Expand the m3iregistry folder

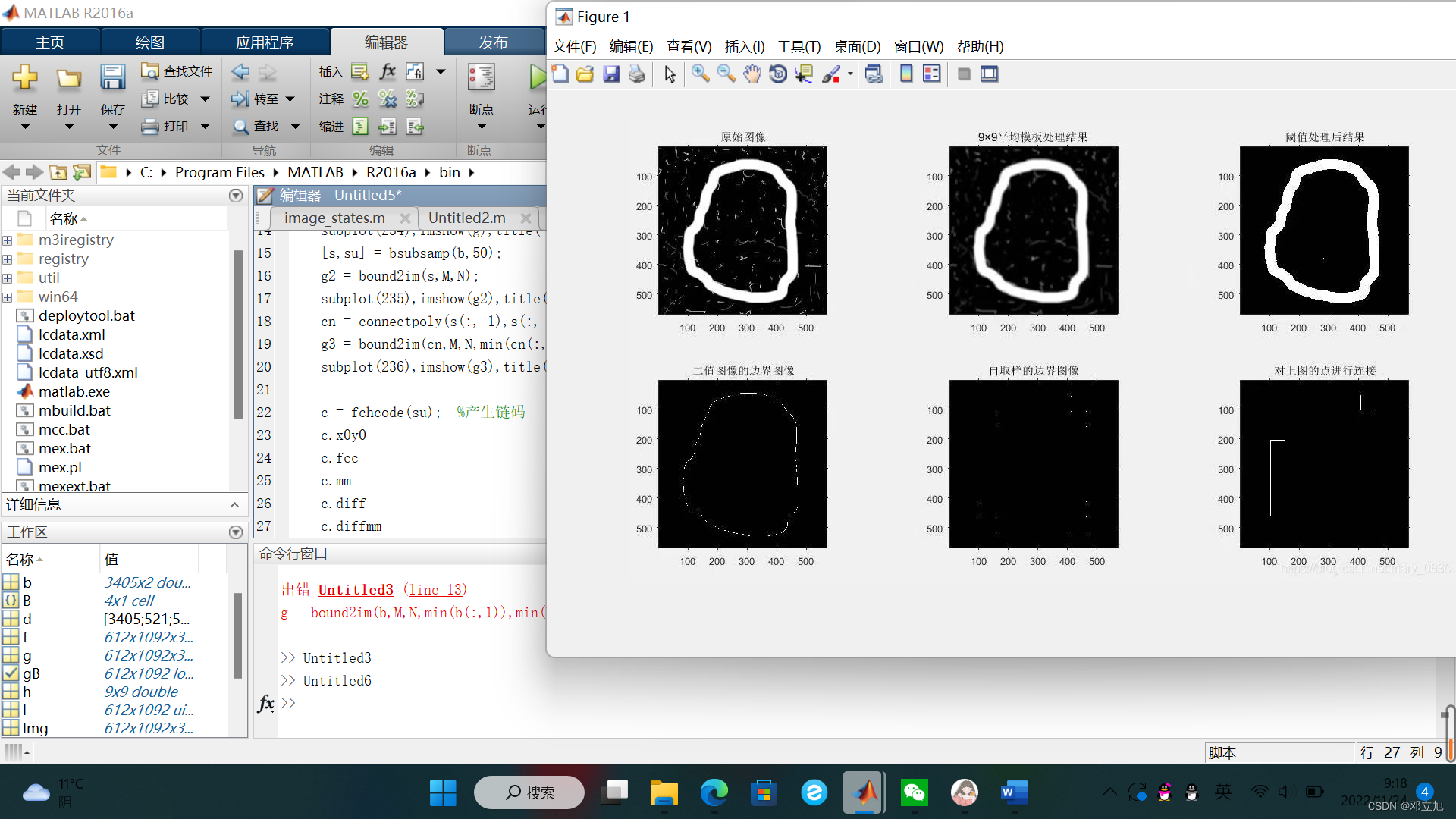[x=7, y=240]
